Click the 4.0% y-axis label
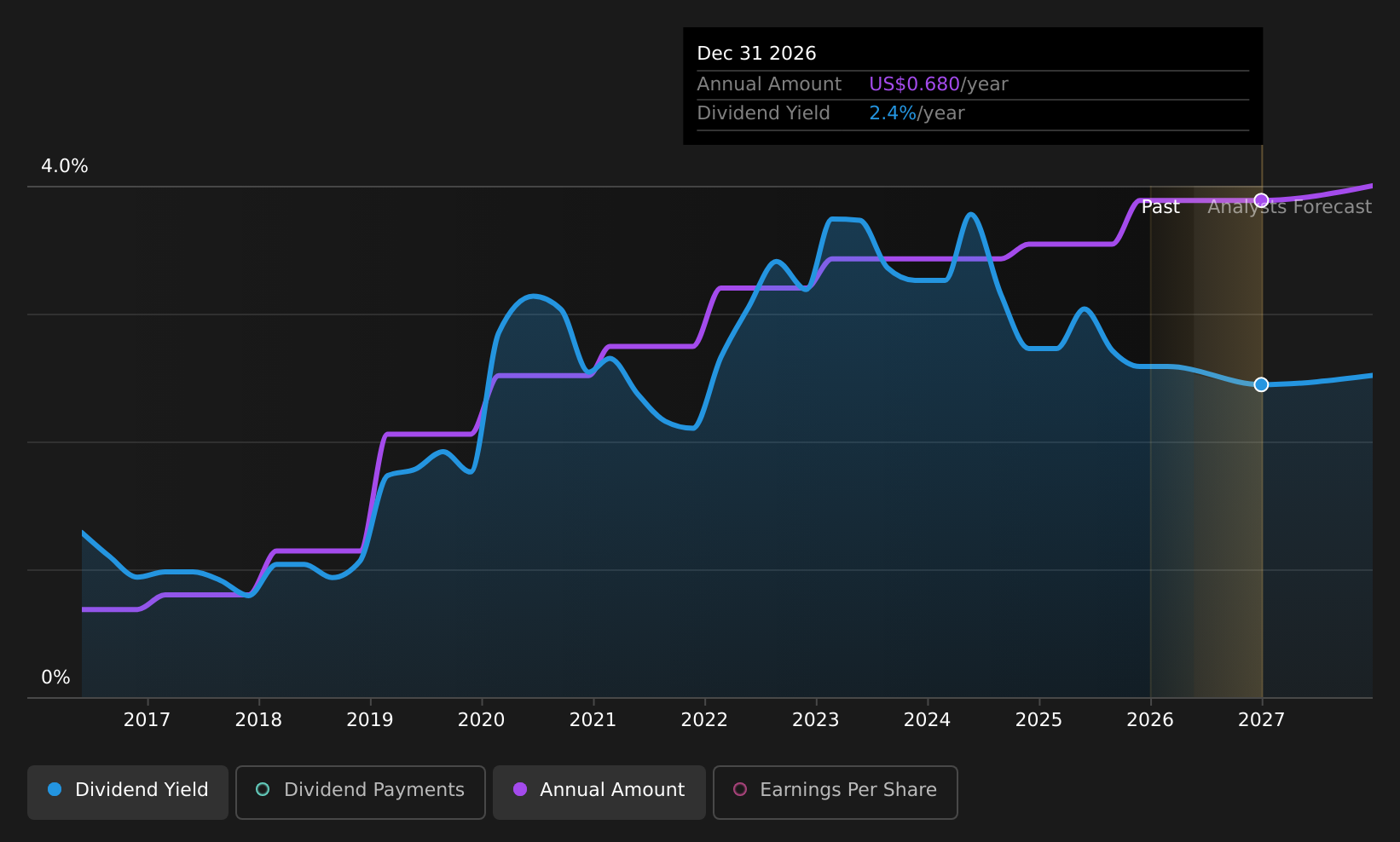The width and height of the screenshot is (1400, 842). click(x=65, y=166)
